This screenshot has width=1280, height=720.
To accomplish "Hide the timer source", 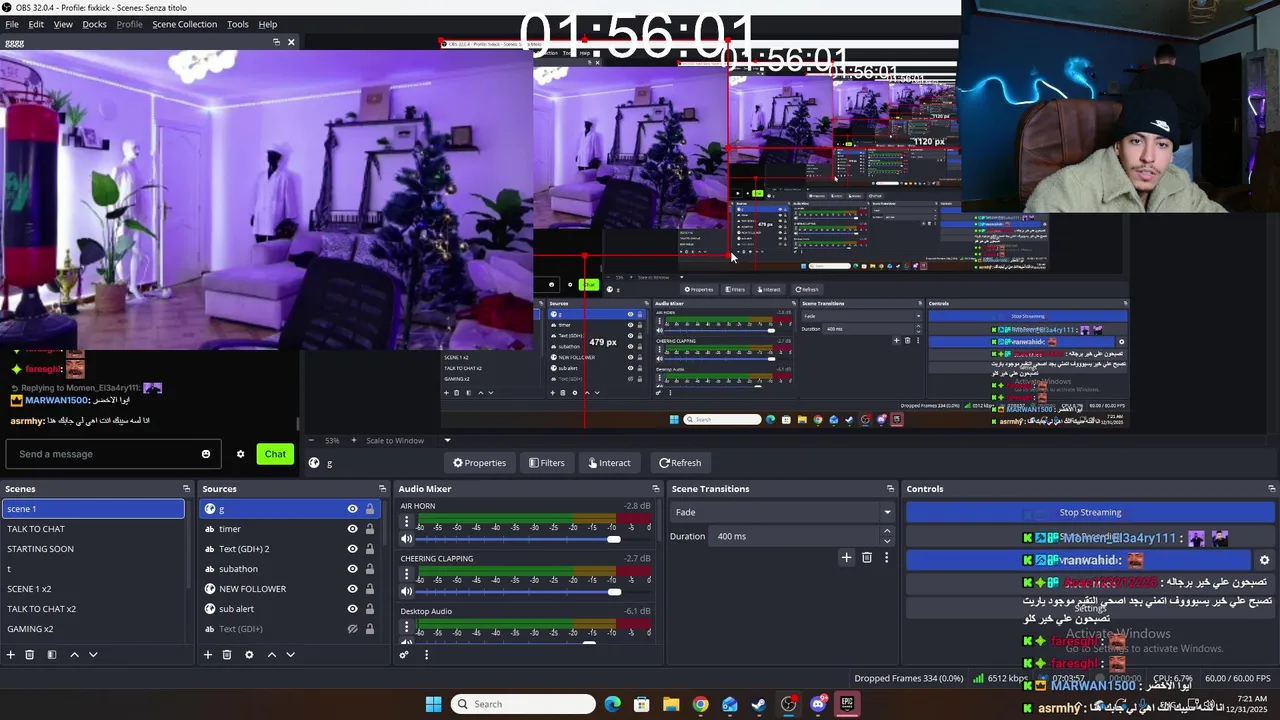I will [x=352, y=529].
